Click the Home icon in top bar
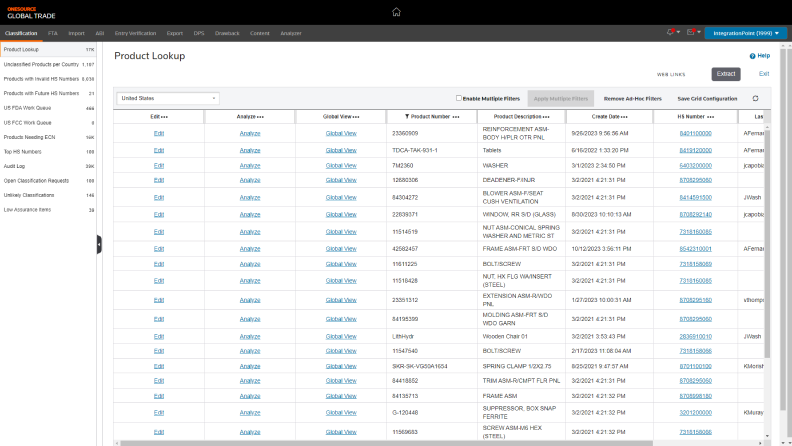This screenshot has width=792, height=446. (396, 12)
